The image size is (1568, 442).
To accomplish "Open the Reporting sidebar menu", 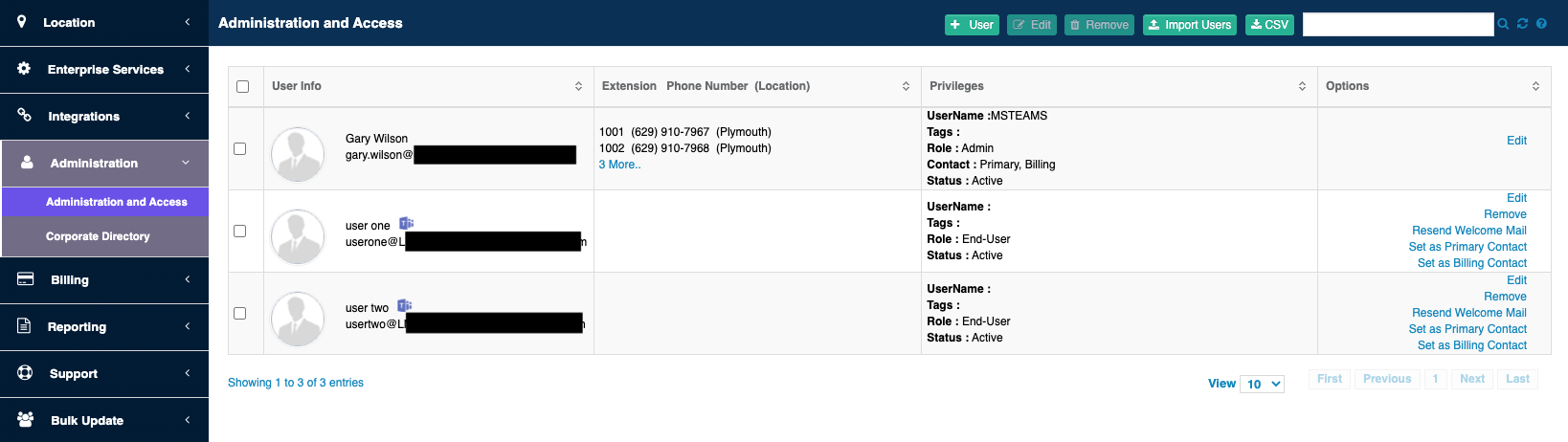I will tap(104, 327).
